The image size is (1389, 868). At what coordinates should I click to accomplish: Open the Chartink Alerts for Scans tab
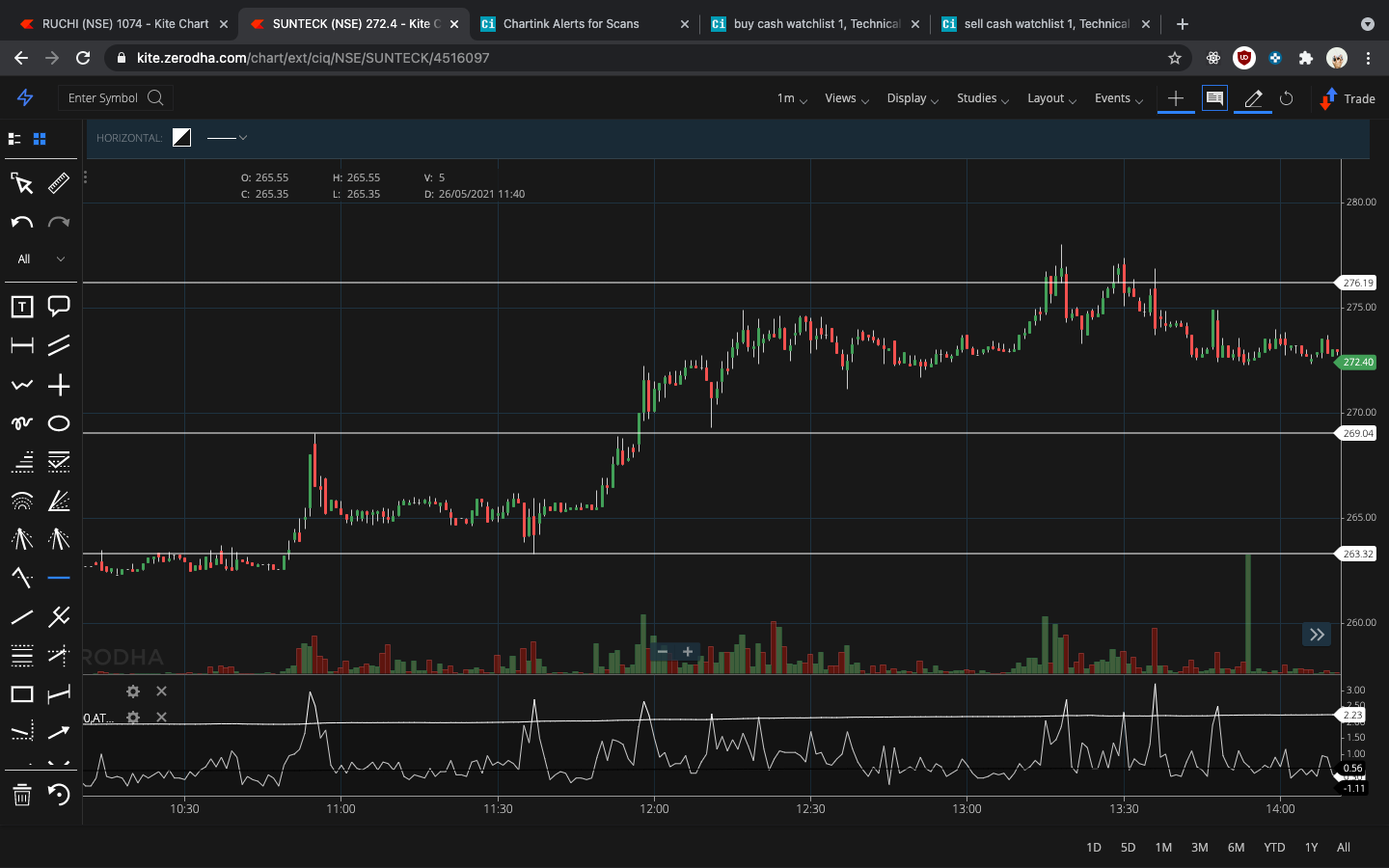coord(569,23)
